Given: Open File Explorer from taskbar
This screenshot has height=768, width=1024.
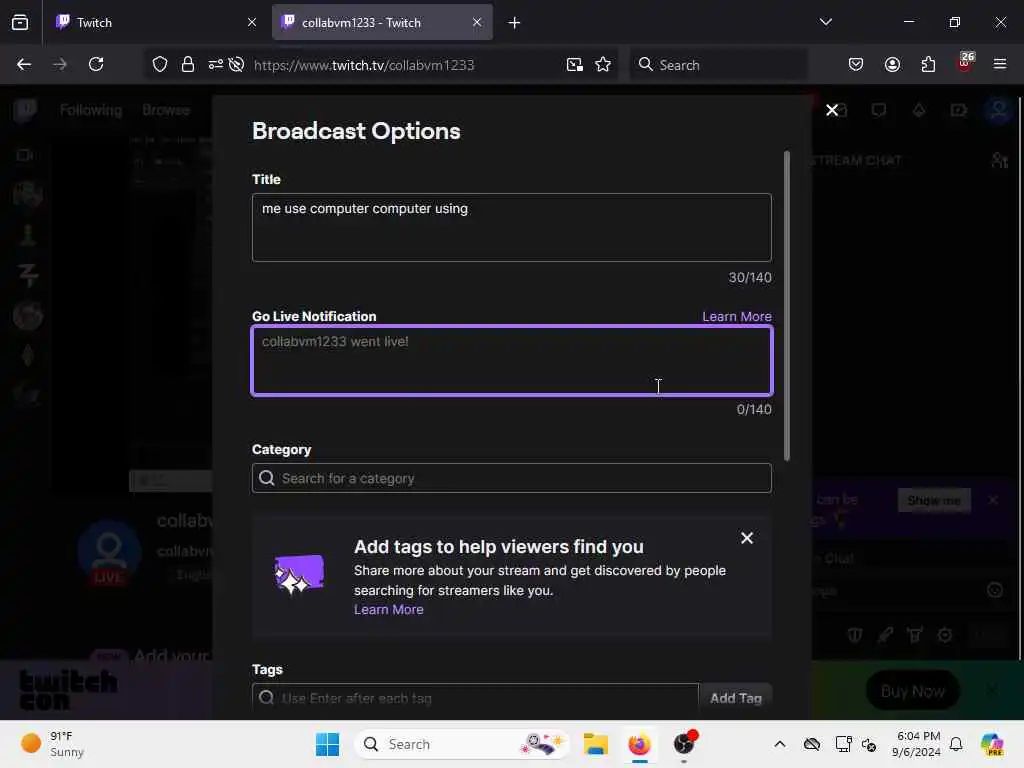Looking at the screenshot, I should point(595,744).
